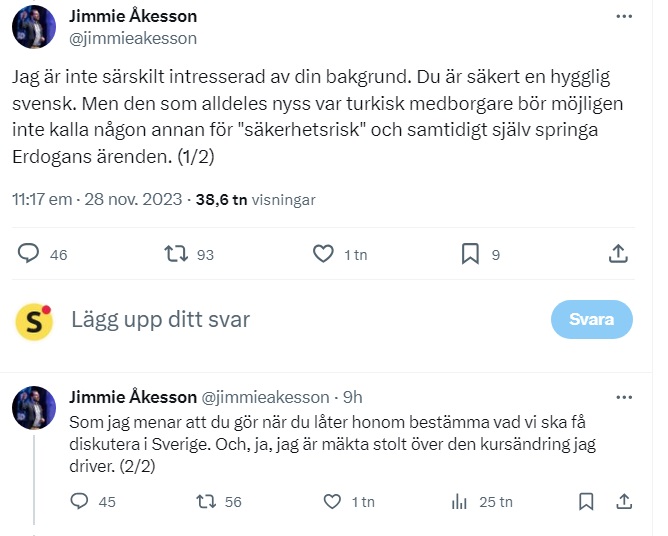The height and width of the screenshot is (536, 668).
Task: Open Jimmie Åkesson's profile name in main tweet
Action: (133, 16)
